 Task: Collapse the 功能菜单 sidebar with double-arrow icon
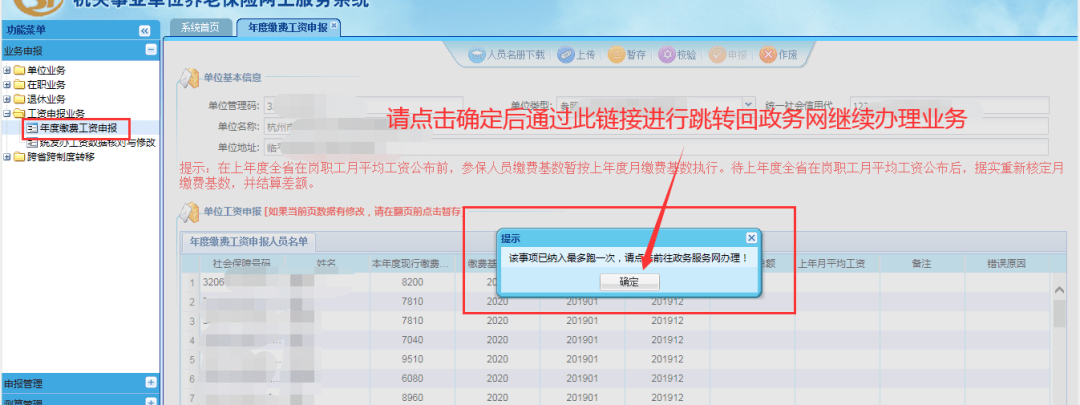click(144, 31)
